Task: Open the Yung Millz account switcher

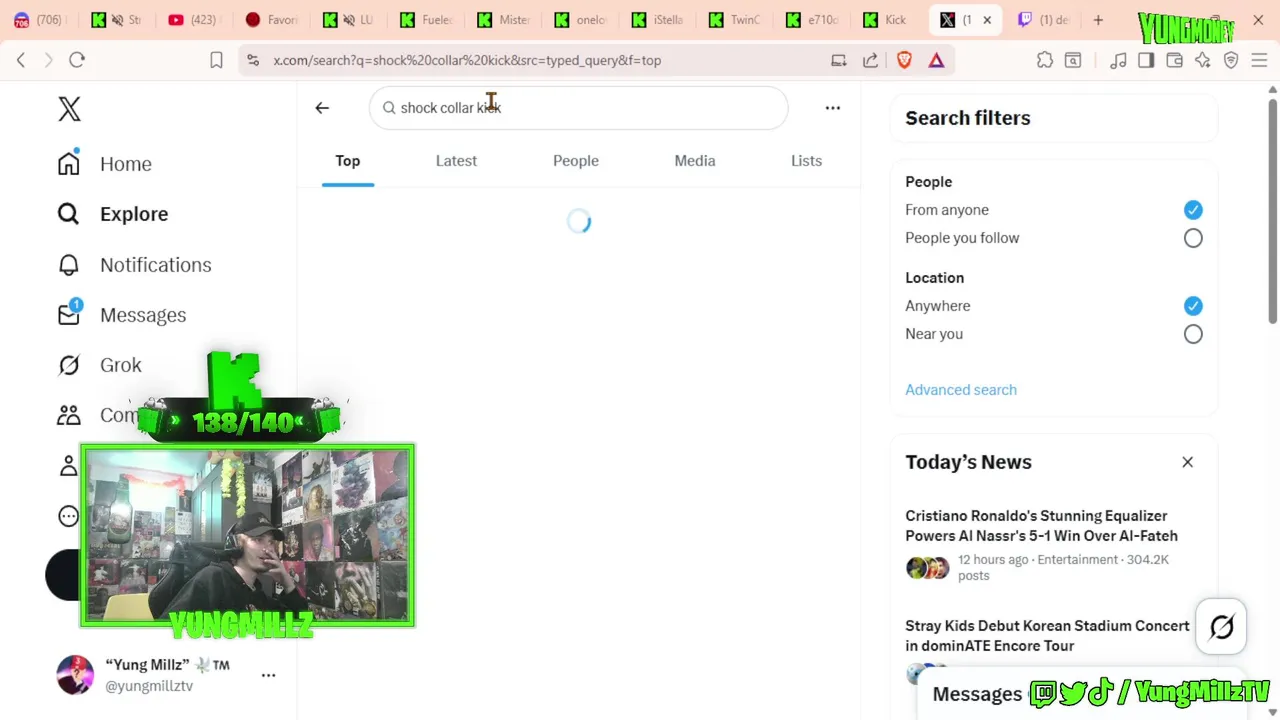Action: point(167,675)
